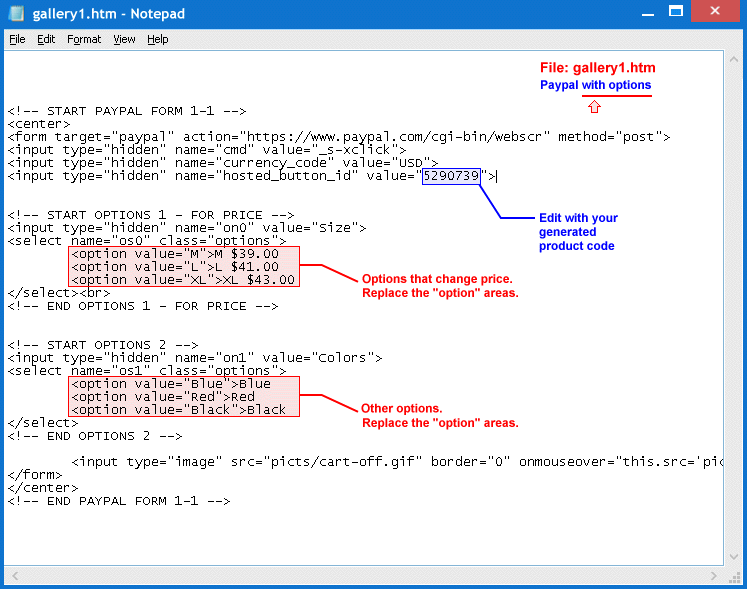Click the name="on0" value="Size" line
The width and height of the screenshot is (747, 589).
[187, 228]
